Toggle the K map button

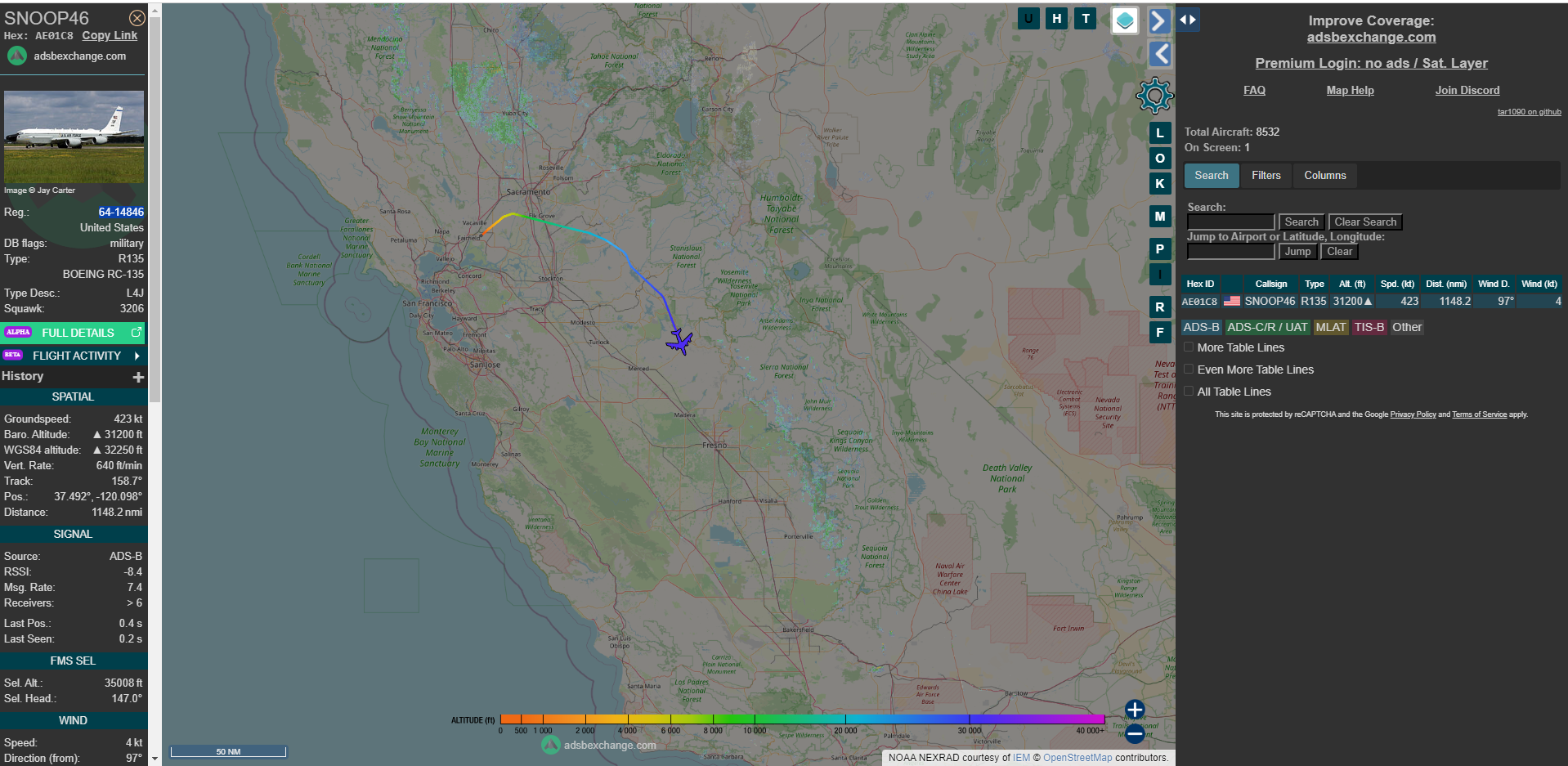1159,183
